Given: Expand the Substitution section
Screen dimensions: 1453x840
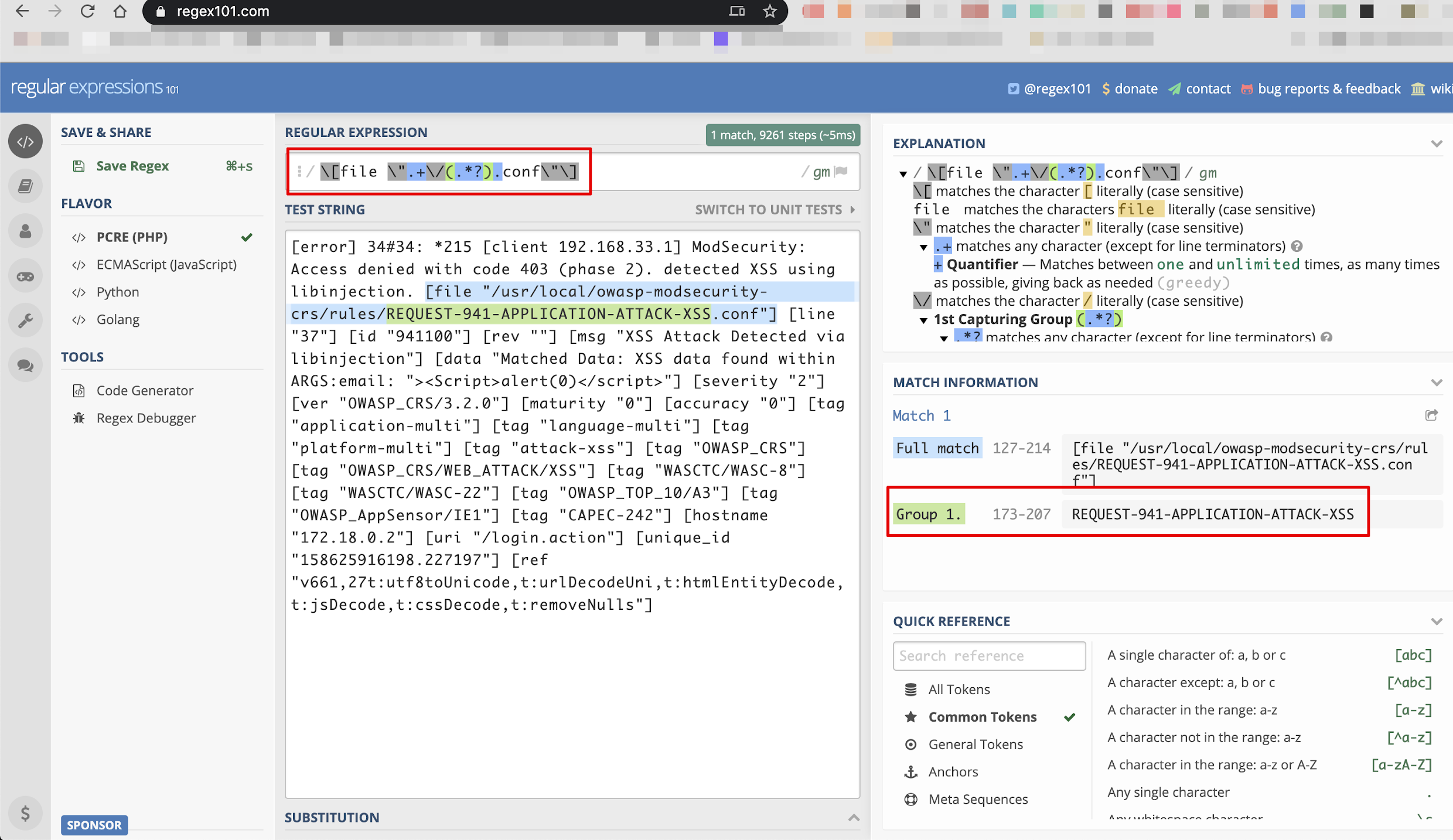Looking at the screenshot, I should point(854,818).
